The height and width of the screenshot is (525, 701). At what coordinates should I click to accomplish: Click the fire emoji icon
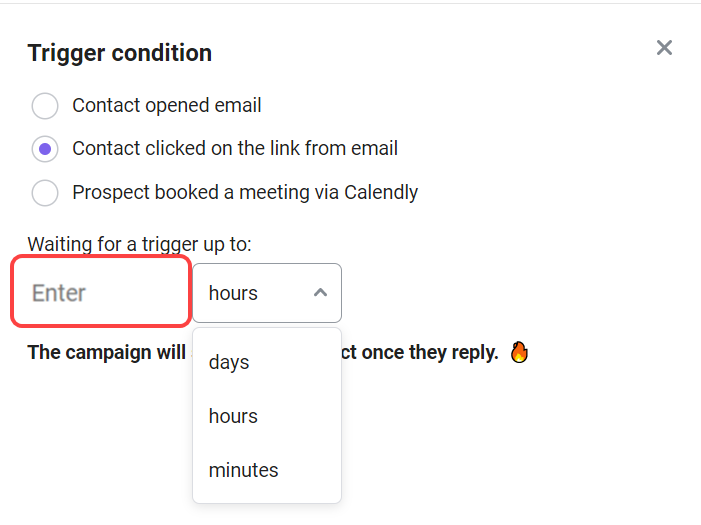(x=519, y=352)
